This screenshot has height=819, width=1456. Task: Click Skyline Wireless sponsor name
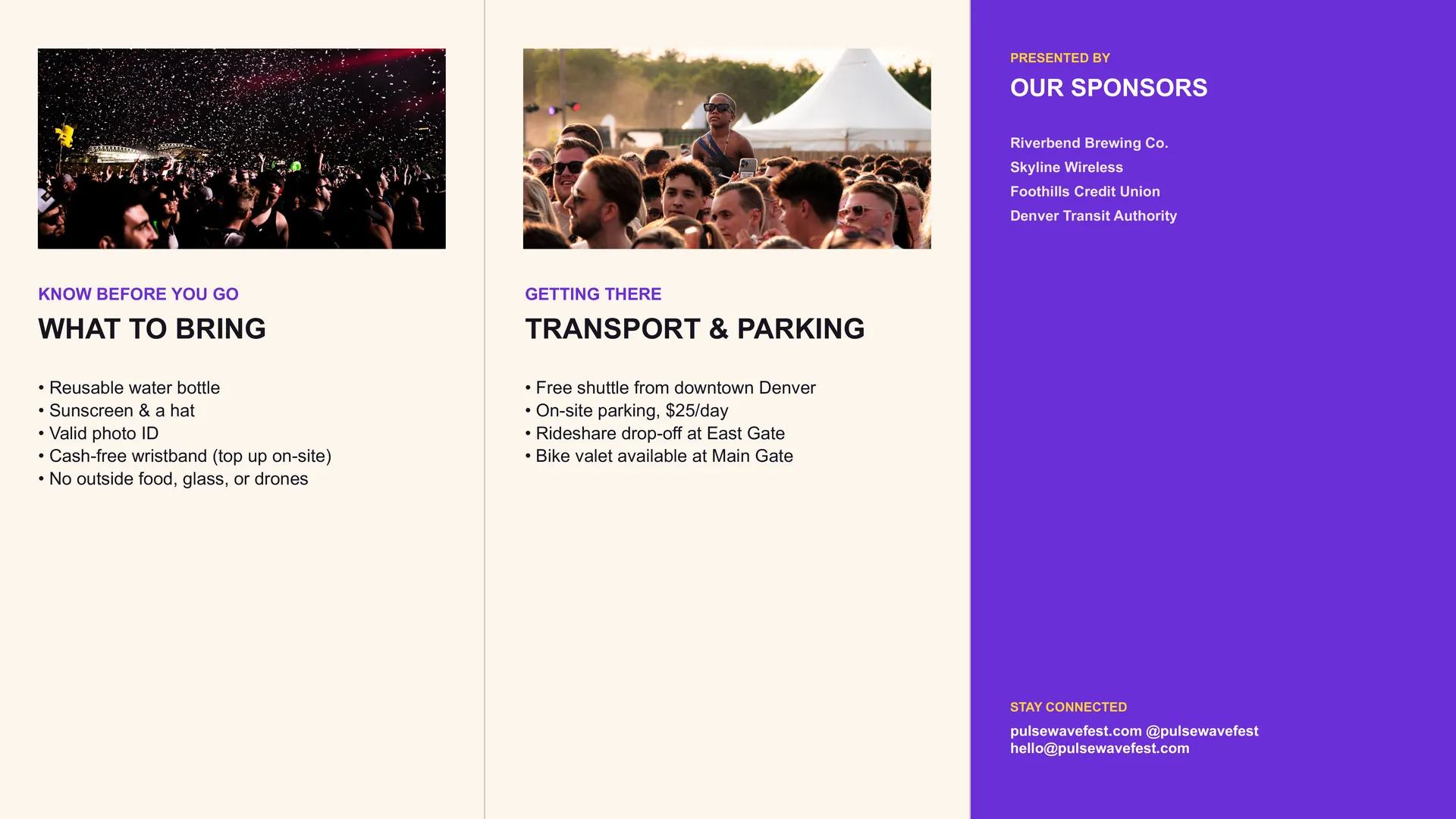coord(1066,168)
